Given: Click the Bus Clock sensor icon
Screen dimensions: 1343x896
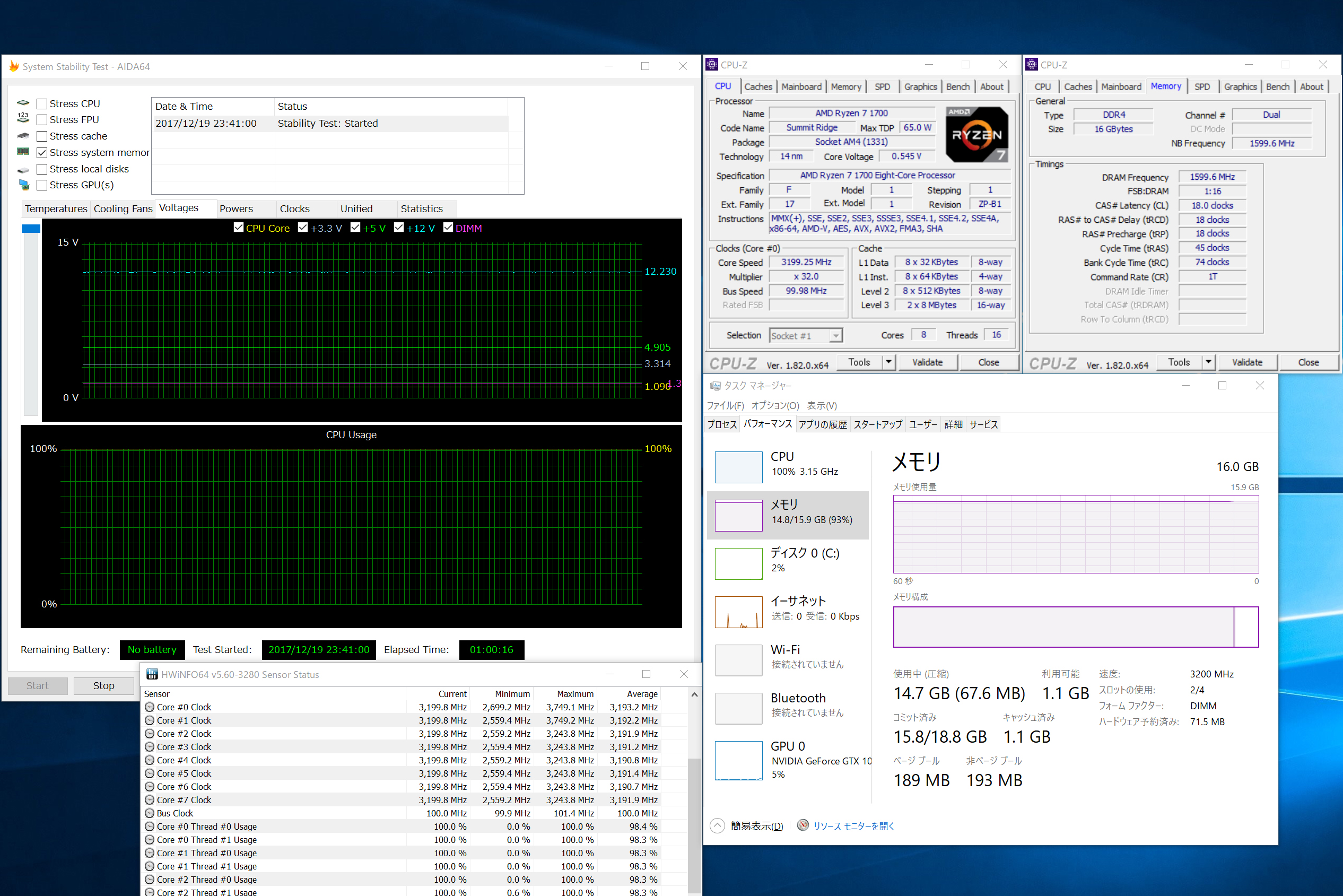Looking at the screenshot, I should (x=150, y=813).
